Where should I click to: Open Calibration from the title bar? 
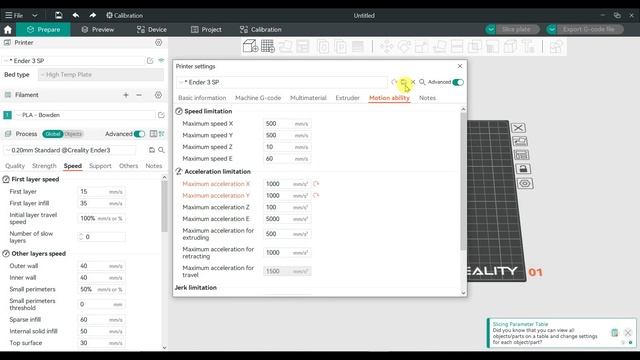(x=124, y=15)
